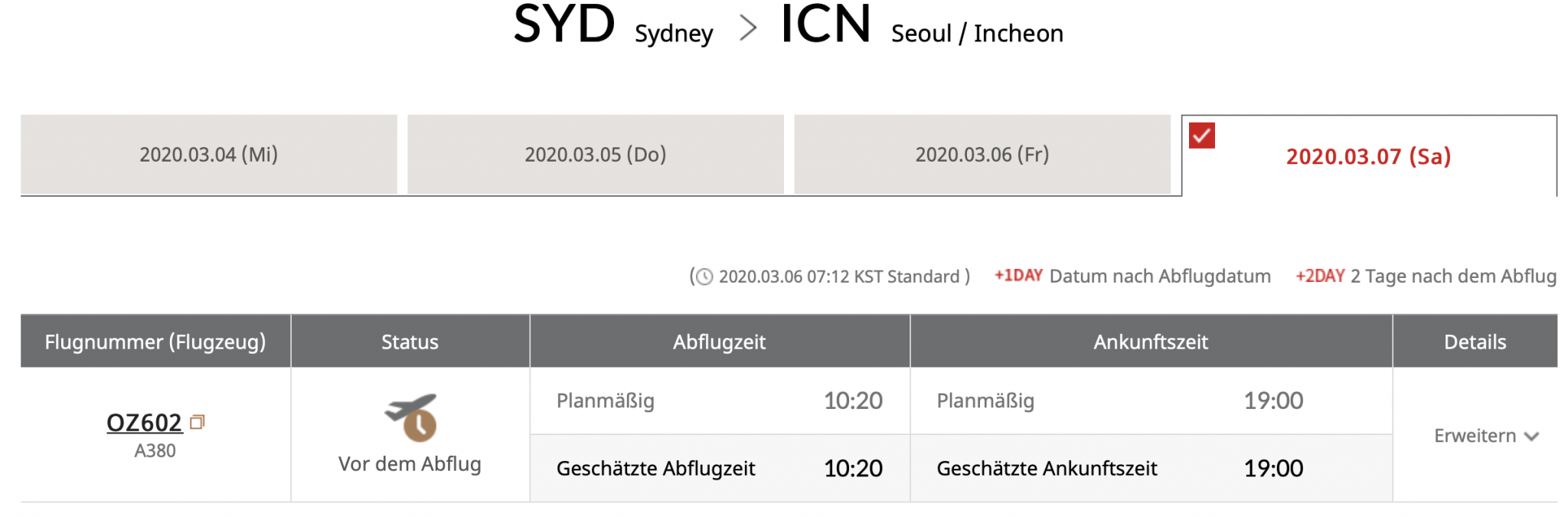Click the Status column header
1568x517 pixels.
(410, 342)
